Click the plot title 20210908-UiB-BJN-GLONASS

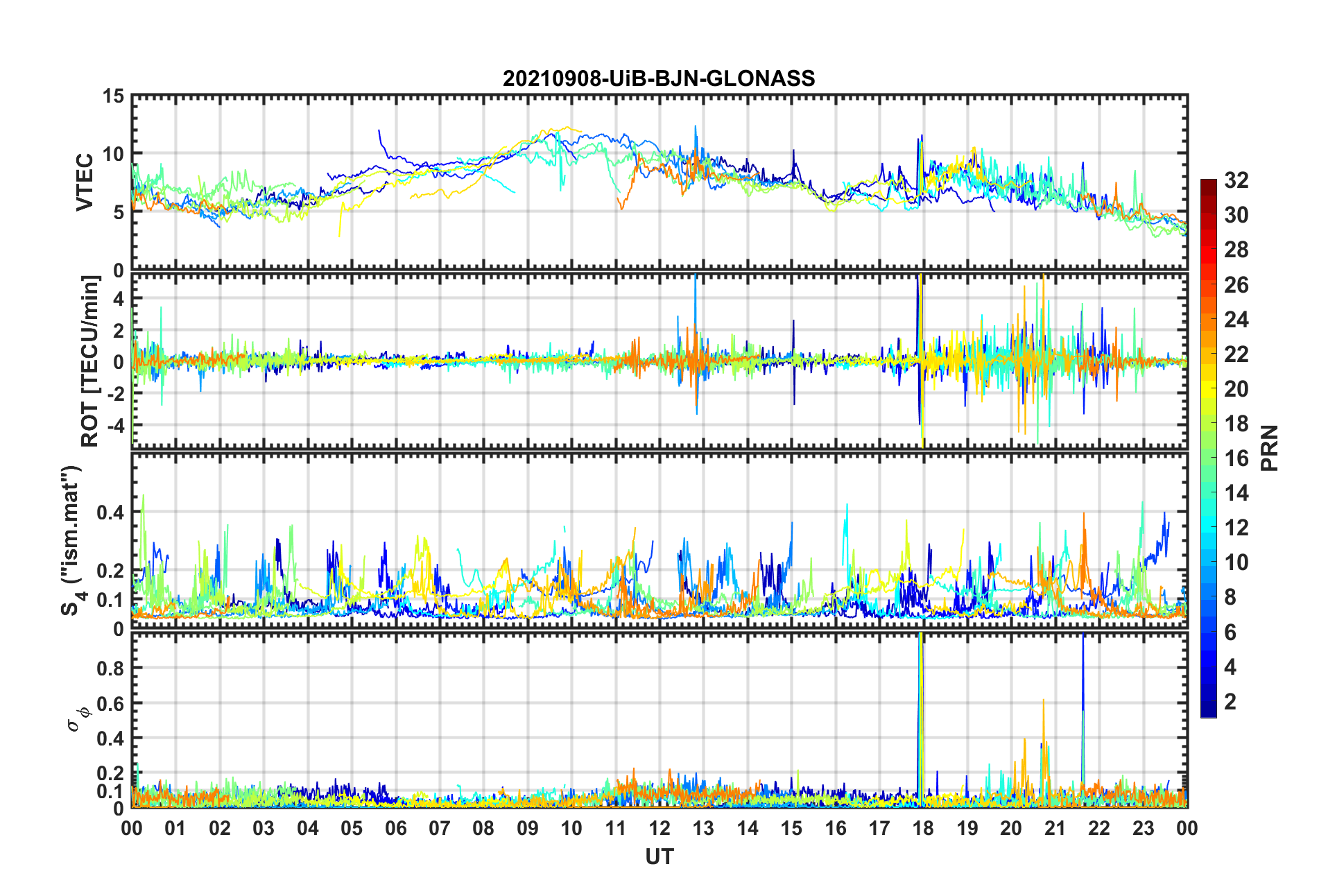pyautogui.click(x=659, y=78)
